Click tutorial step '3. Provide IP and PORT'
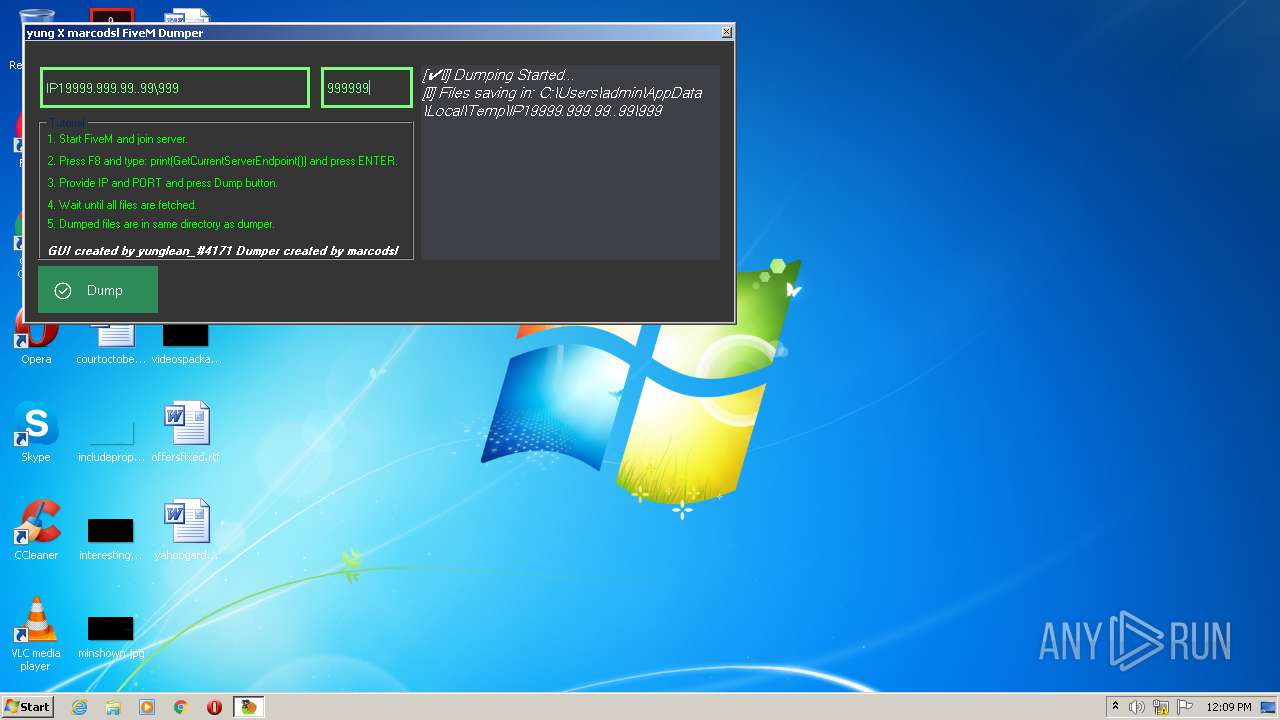This screenshot has height=720, width=1280. [x=162, y=183]
